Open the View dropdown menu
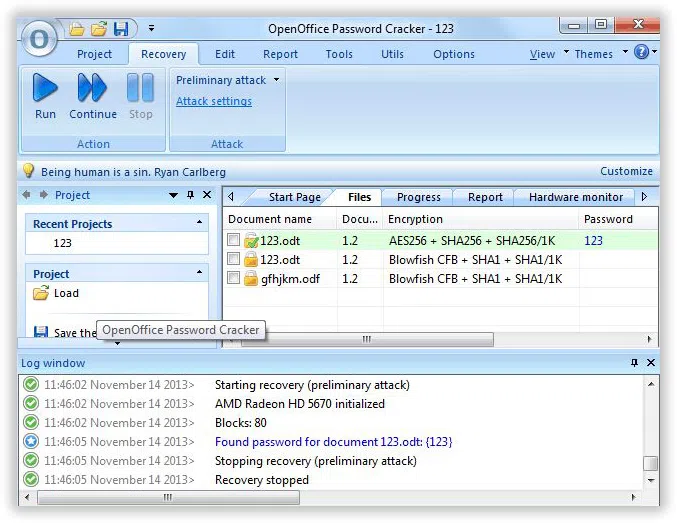 click(549, 54)
